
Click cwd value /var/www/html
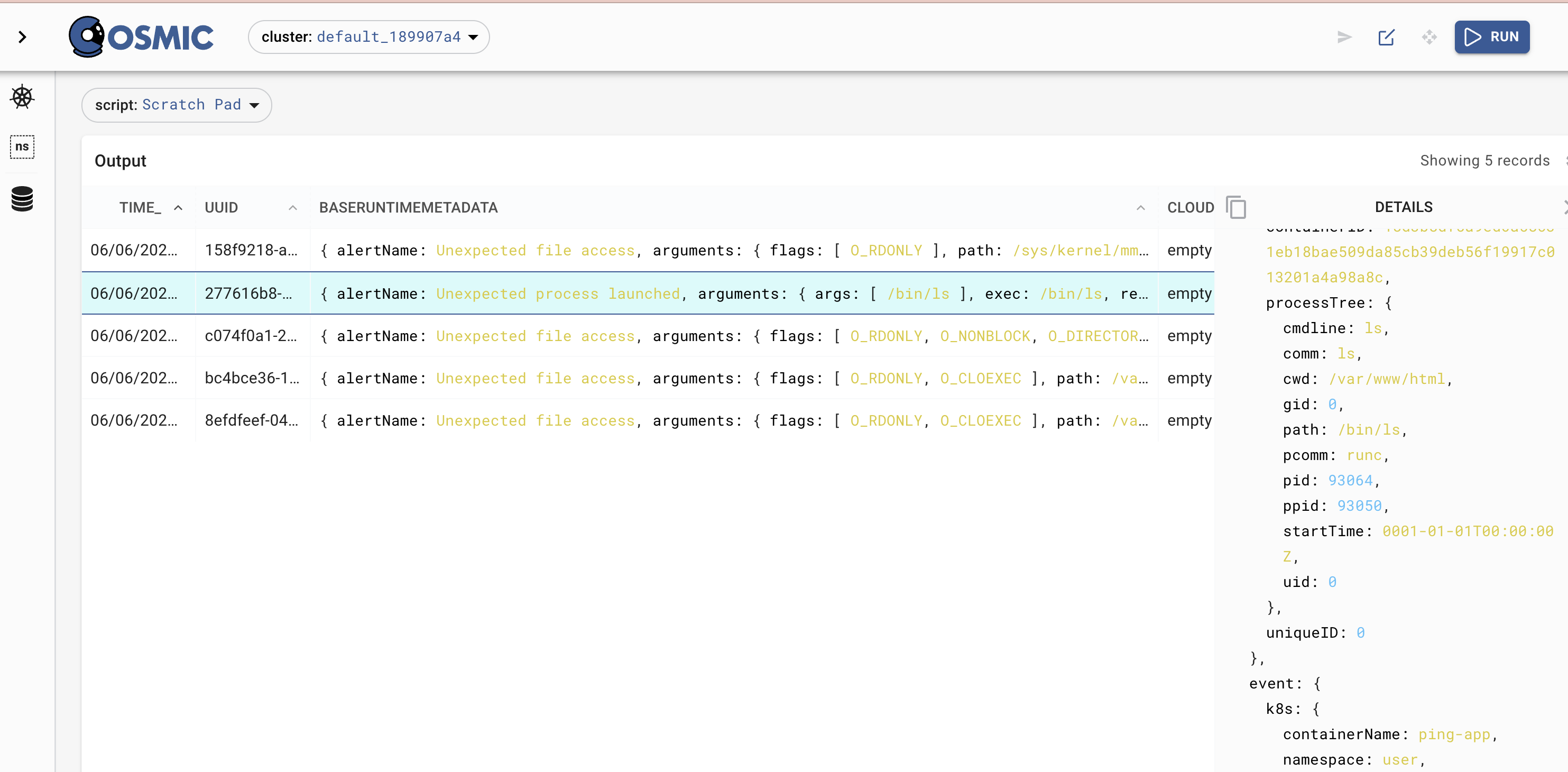[x=1387, y=379]
